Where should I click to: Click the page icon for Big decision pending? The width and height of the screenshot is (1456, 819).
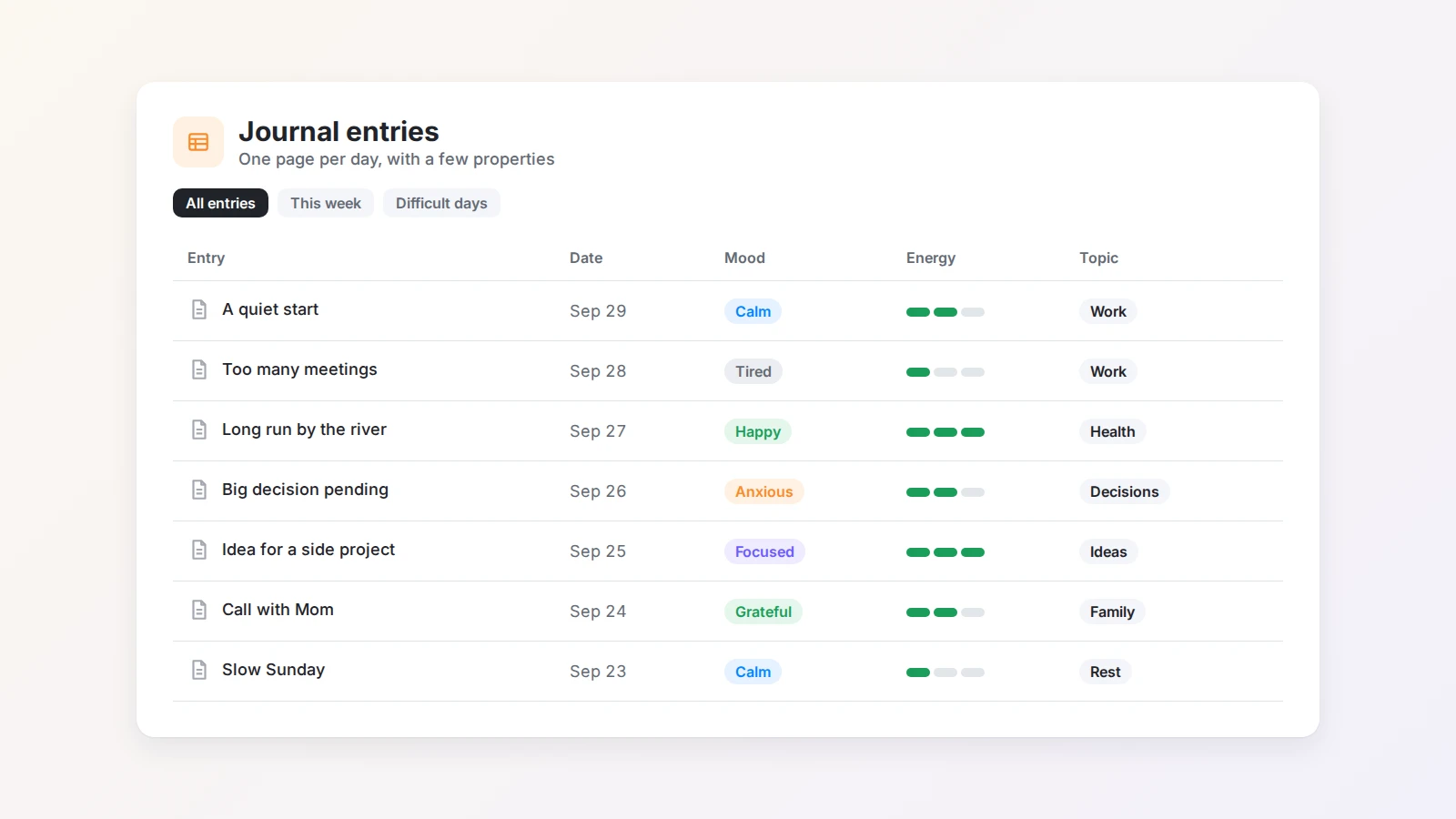[199, 490]
